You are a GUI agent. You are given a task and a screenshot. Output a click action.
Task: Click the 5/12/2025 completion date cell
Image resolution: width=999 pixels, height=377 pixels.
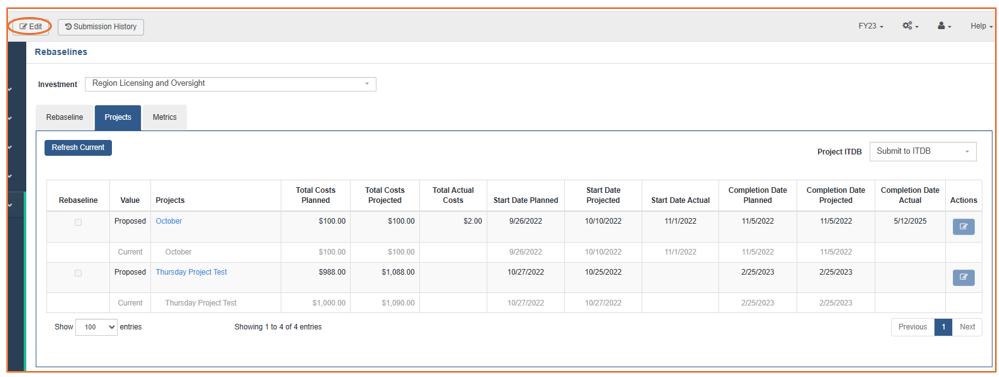pyautogui.click(x=910, y=227)
